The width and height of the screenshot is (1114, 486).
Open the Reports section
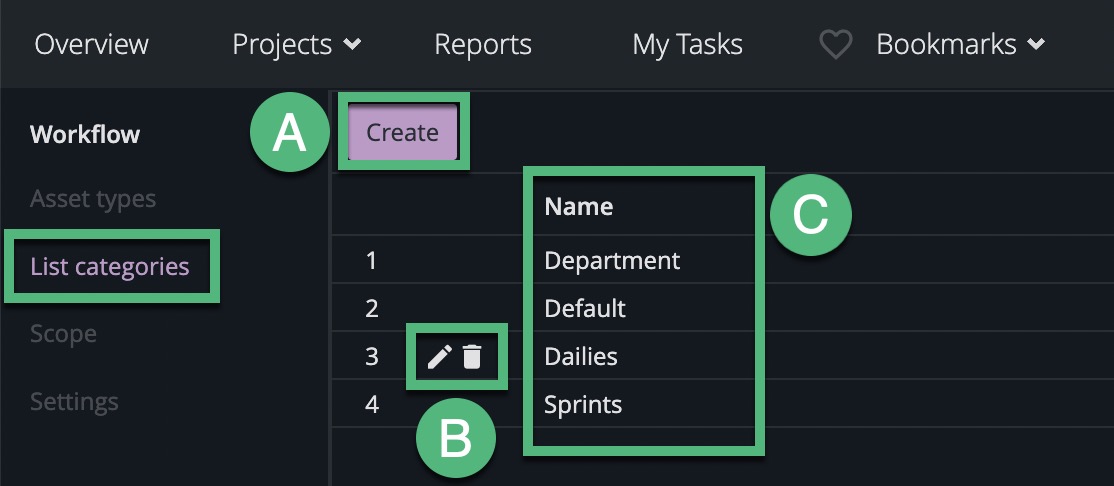(x=483, y=45)
